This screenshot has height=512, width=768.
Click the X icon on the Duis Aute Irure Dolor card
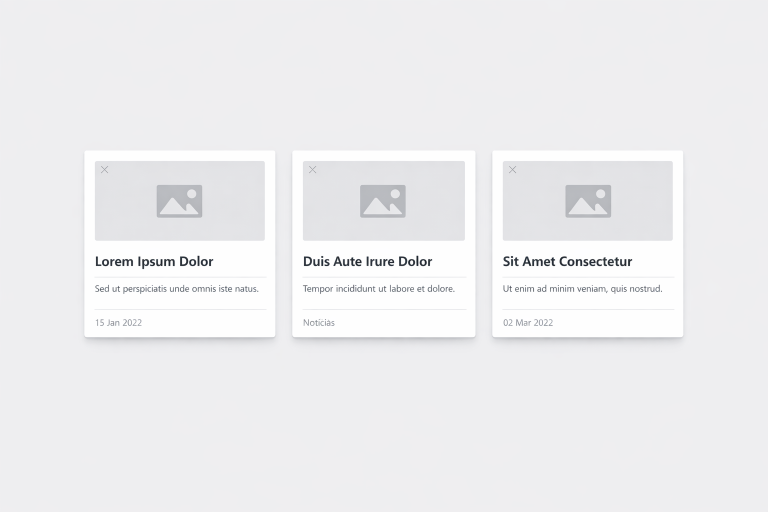tap(313, 170)
